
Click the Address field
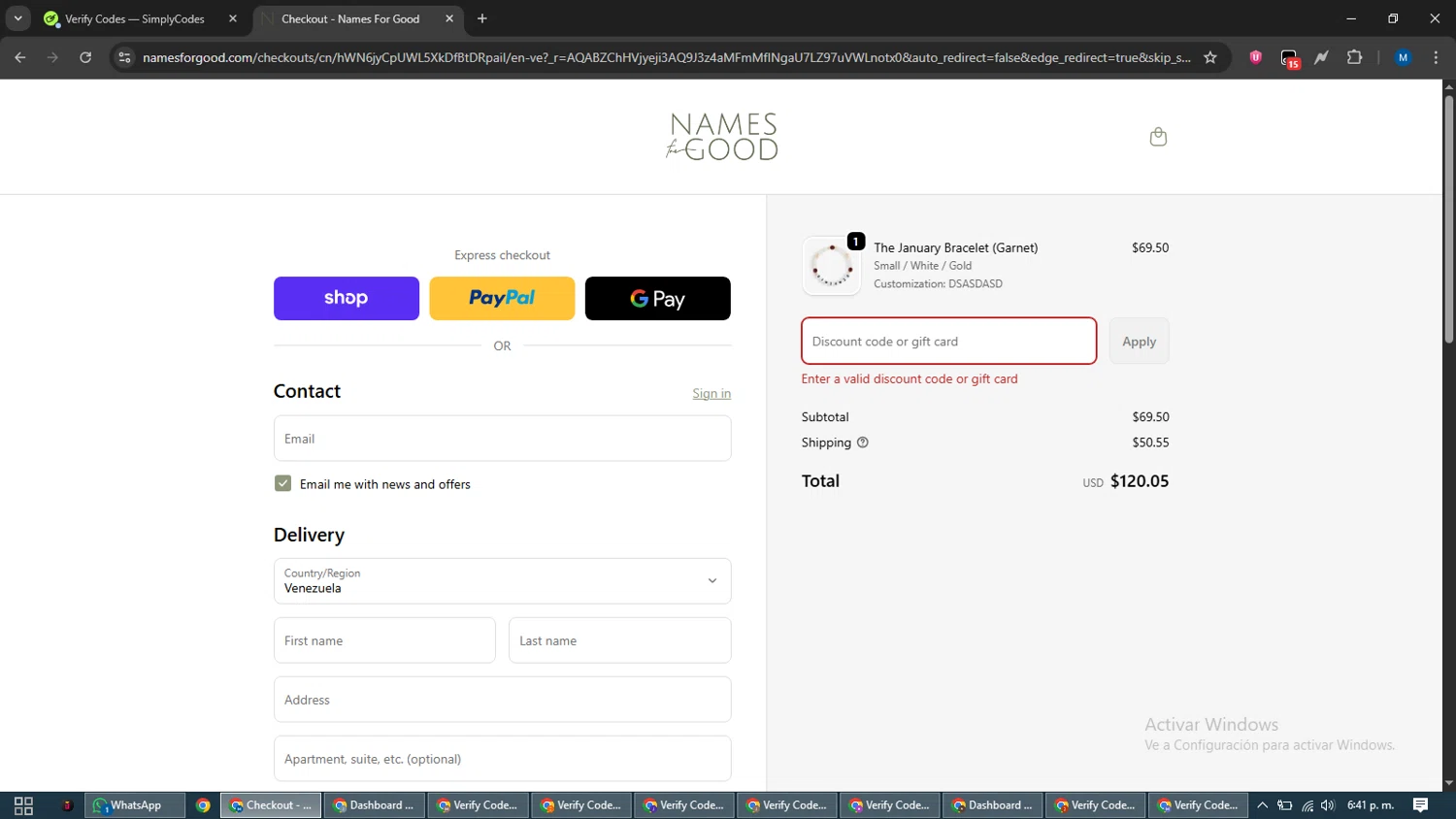503,700
